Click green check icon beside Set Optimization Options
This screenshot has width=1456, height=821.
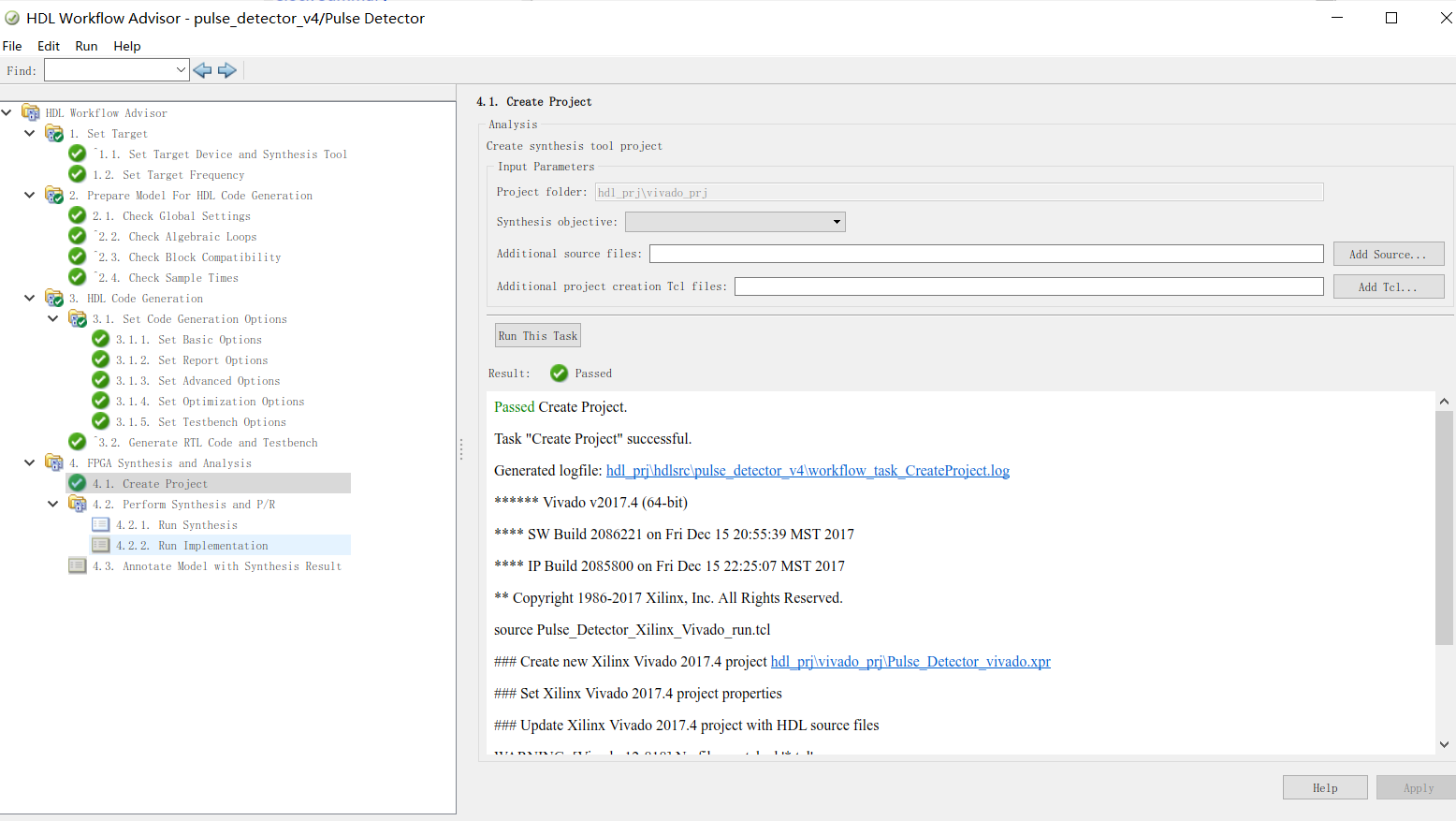101,401
